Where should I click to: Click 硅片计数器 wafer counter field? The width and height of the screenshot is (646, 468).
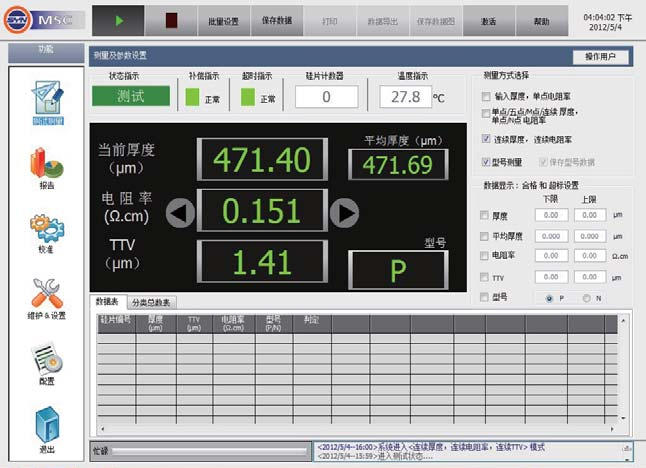(327, 97)
